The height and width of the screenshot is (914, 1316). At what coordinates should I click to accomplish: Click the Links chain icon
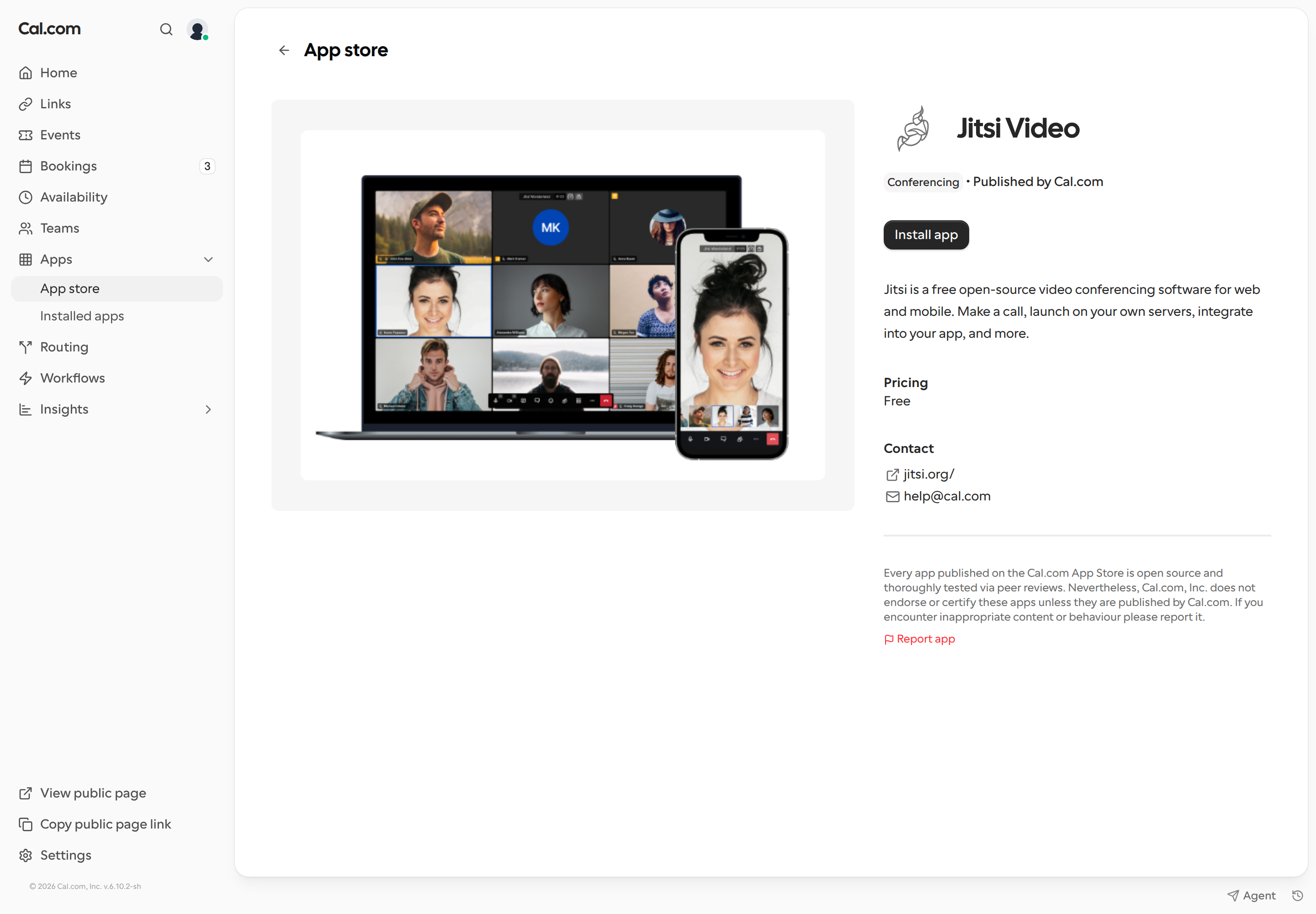[25, 104]
